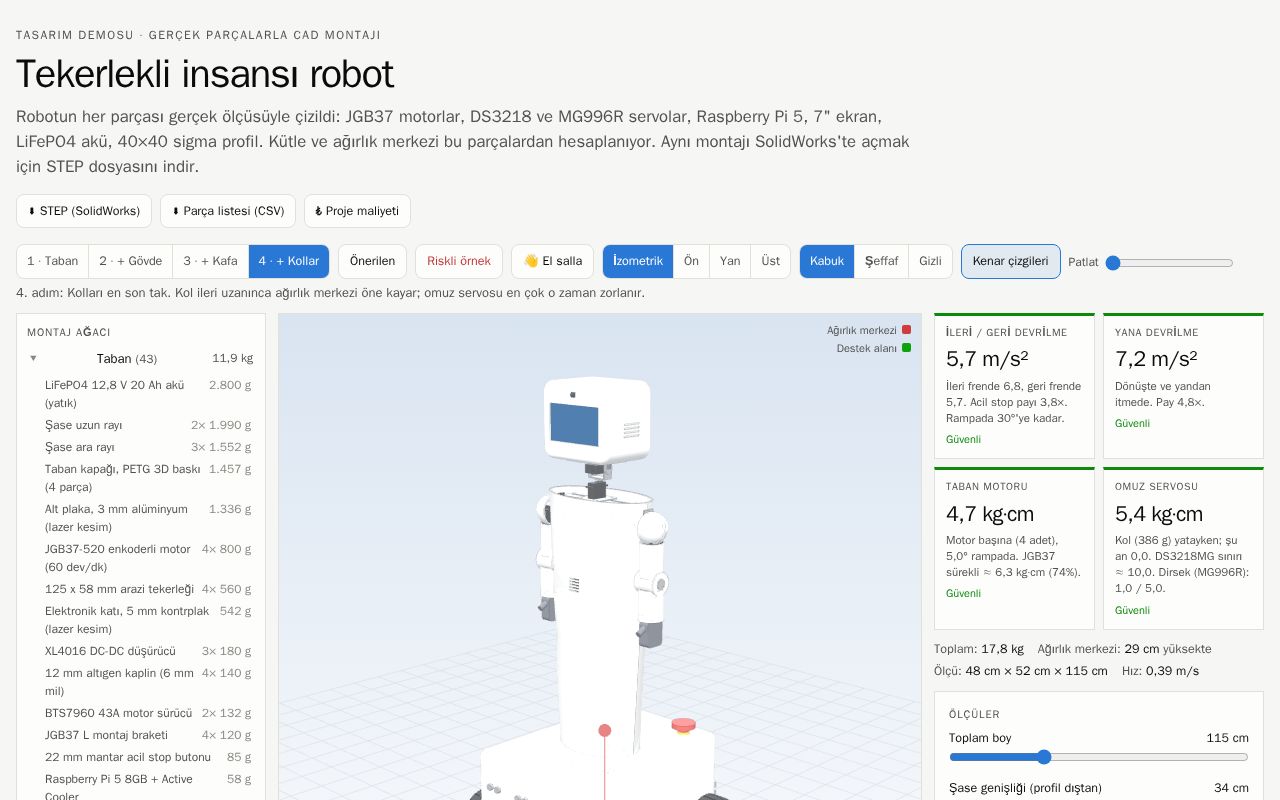Select the LiFePO4 12,8 V 20 Ah akü row

point(148,394)
